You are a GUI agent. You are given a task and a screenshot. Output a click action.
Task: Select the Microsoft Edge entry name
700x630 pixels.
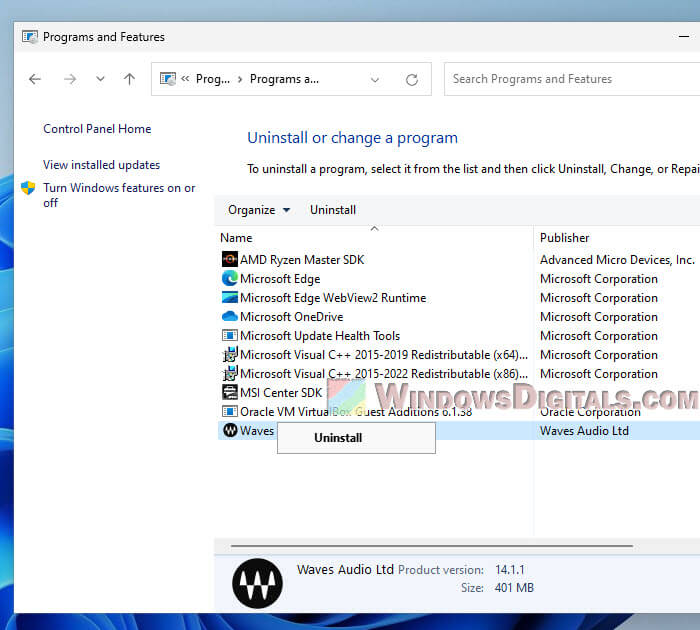[x=280, y=279]
